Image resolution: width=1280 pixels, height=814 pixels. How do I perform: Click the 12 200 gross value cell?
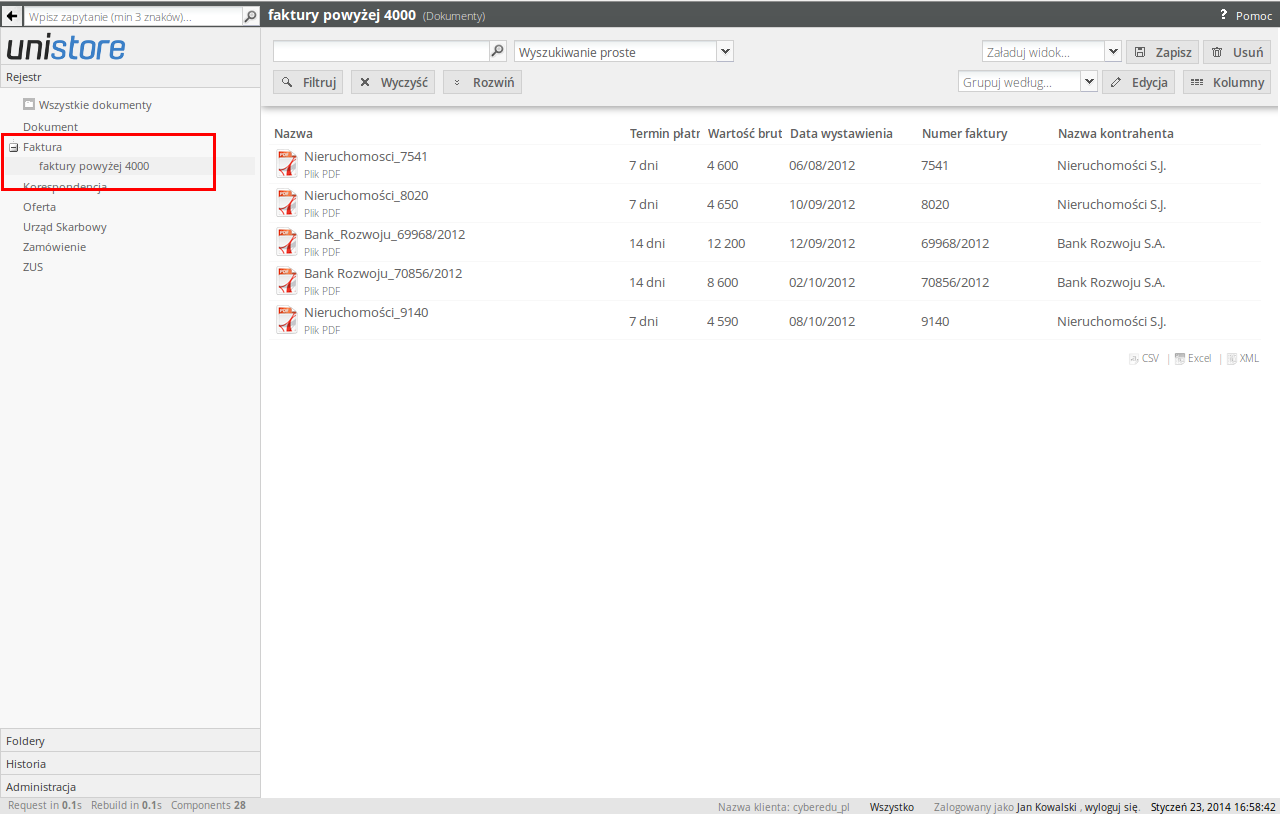(726, 243)
